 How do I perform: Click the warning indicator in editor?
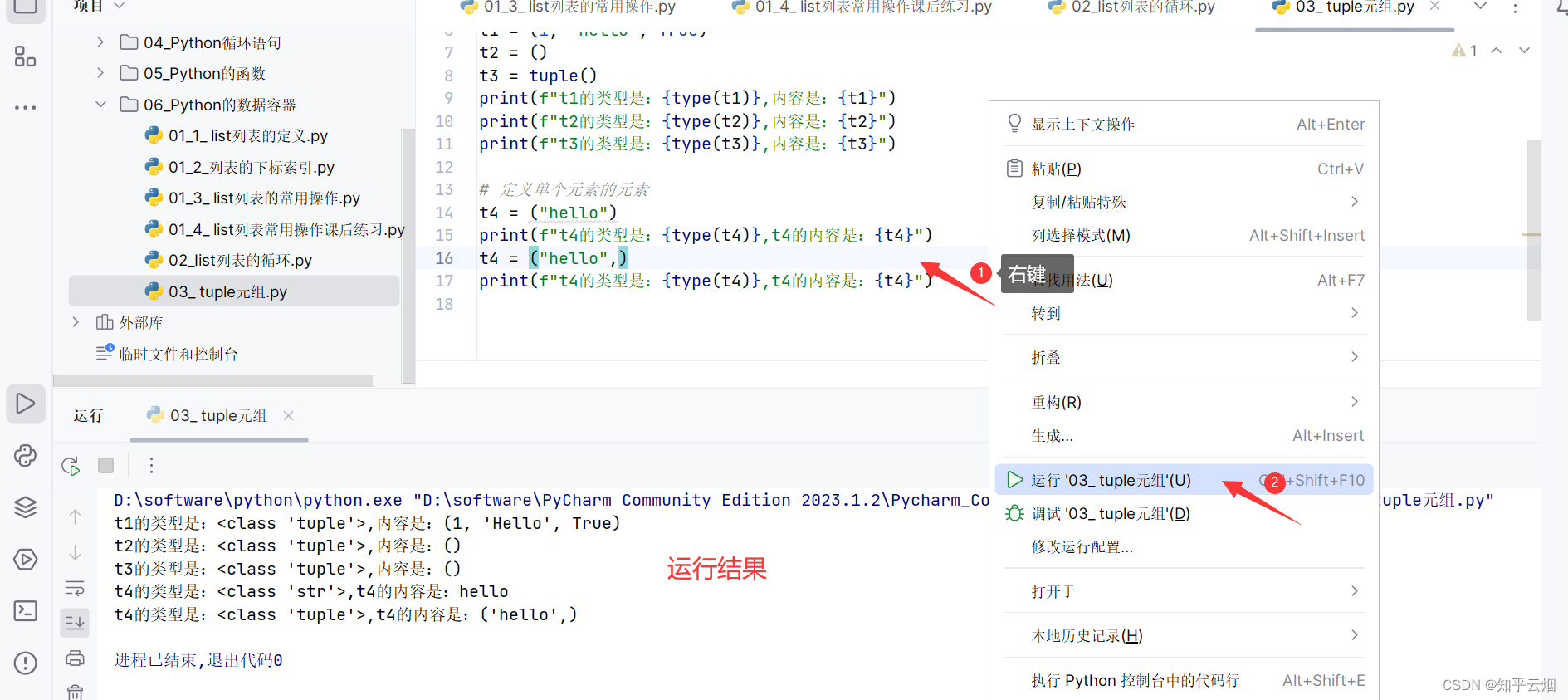point(1464,51)
